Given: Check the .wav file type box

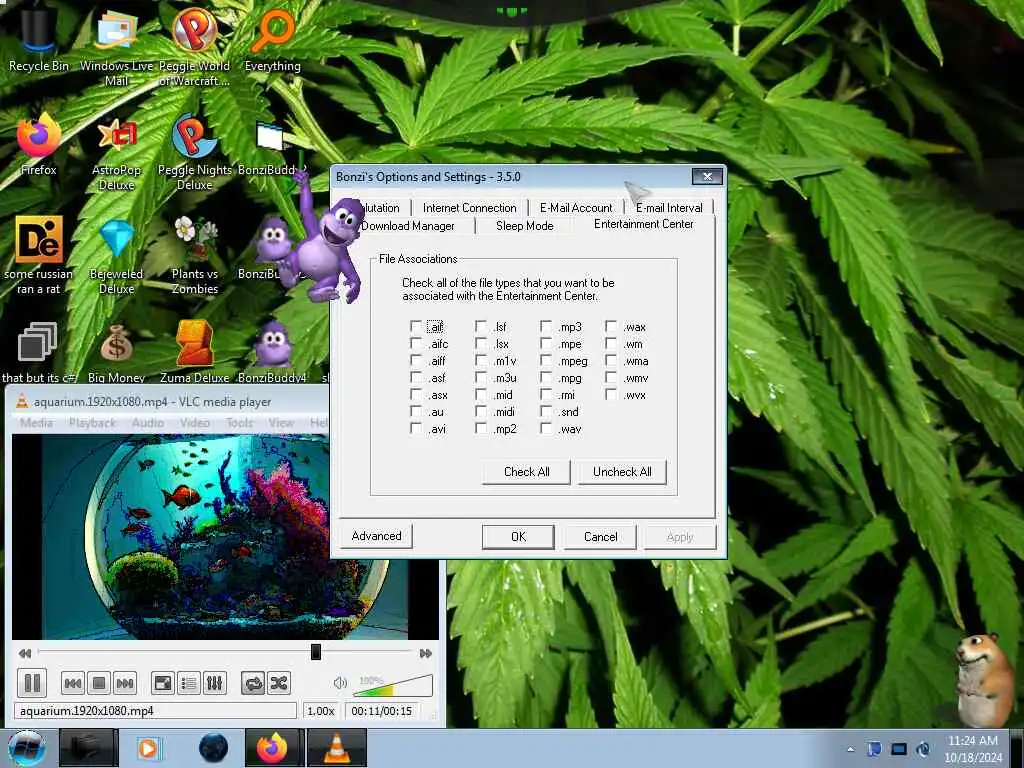Looking at the screenshot, I should (x=546, y=428).
